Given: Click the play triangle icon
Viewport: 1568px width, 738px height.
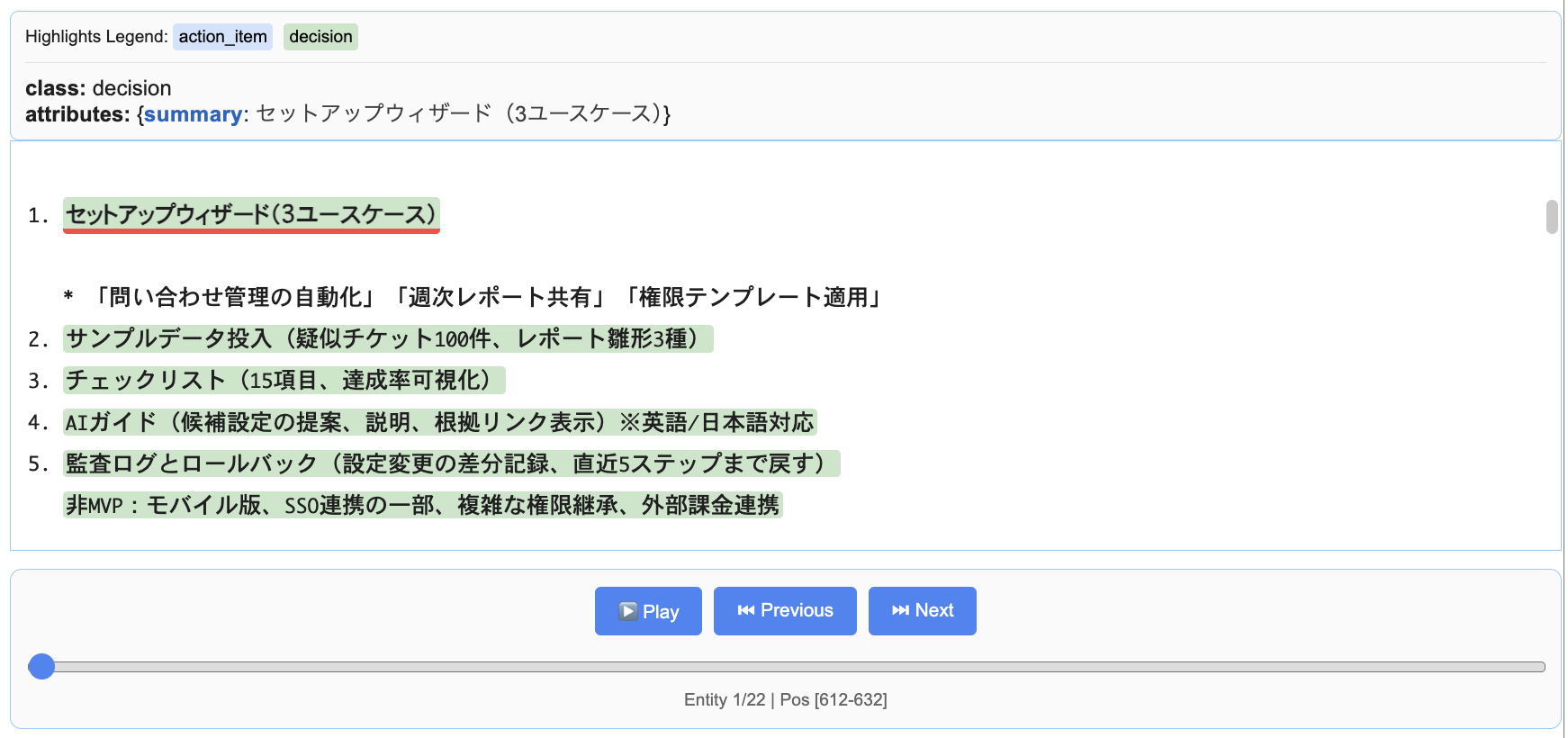Looking at the screenshot, I should (628, 611).
